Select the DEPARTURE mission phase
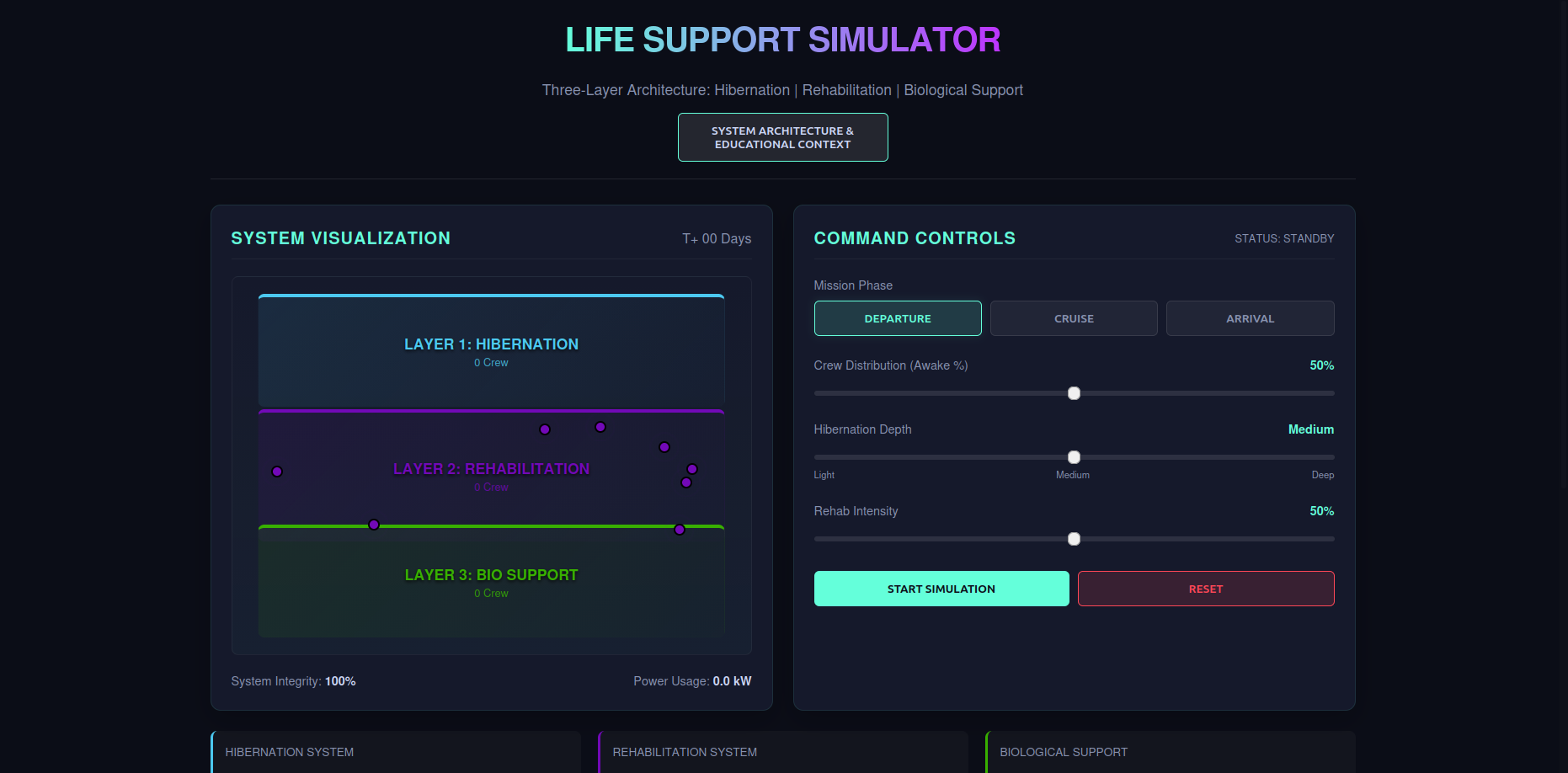Image resolution: width=1568 pixels, height=773 pixels. tap(898, 318)
